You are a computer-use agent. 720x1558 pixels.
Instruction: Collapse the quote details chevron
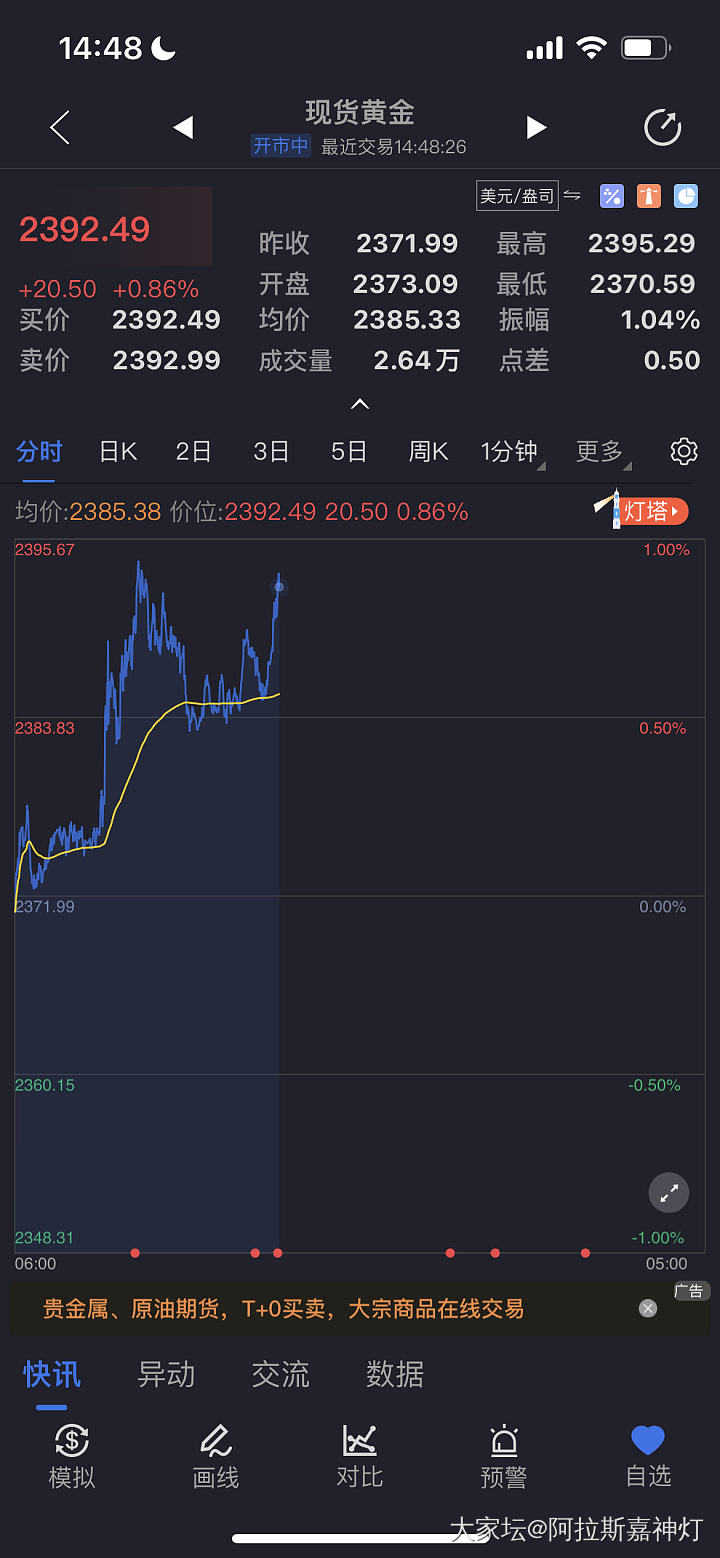(x=360, y=404)
